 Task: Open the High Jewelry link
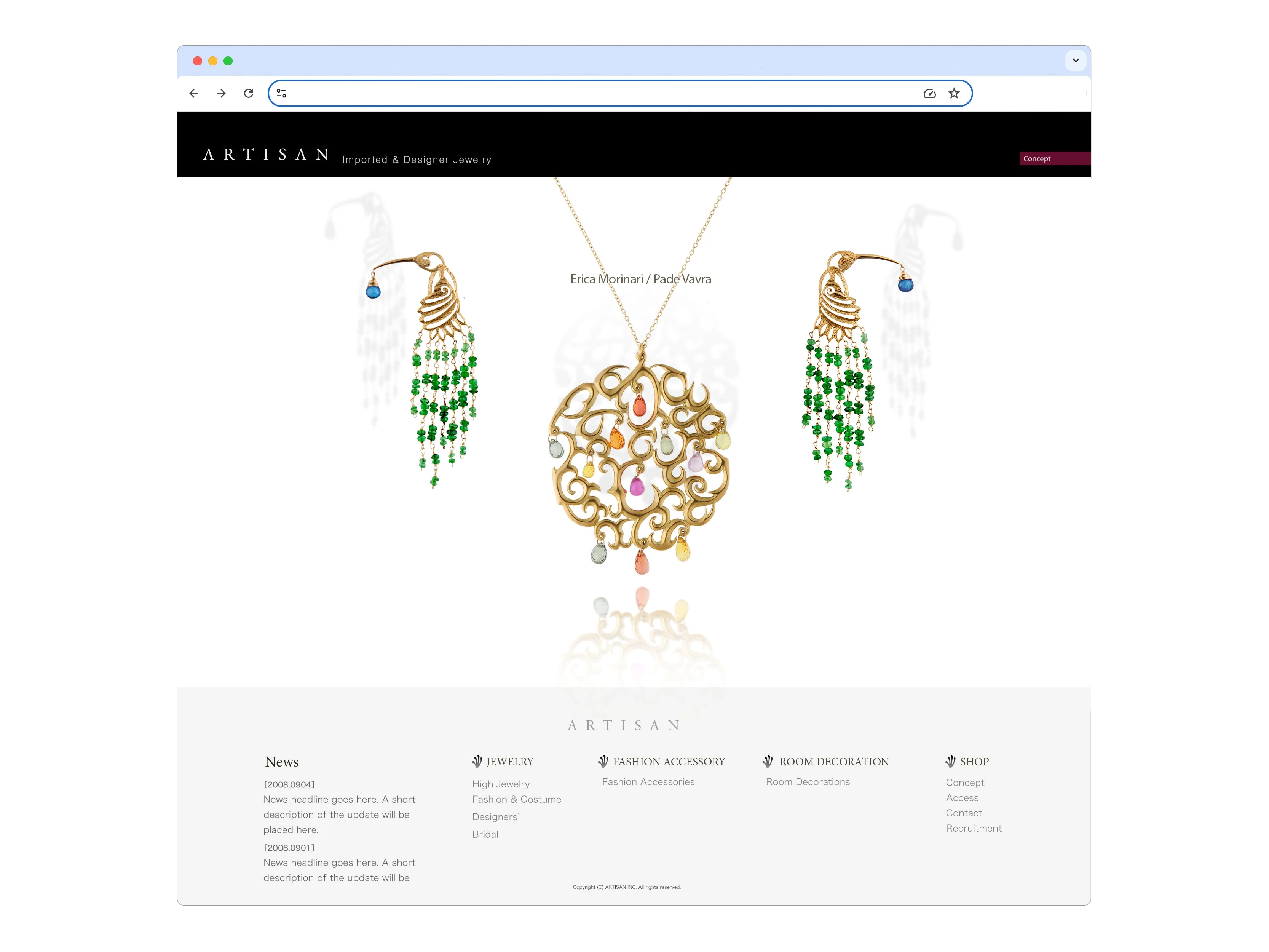pos(501,784)
